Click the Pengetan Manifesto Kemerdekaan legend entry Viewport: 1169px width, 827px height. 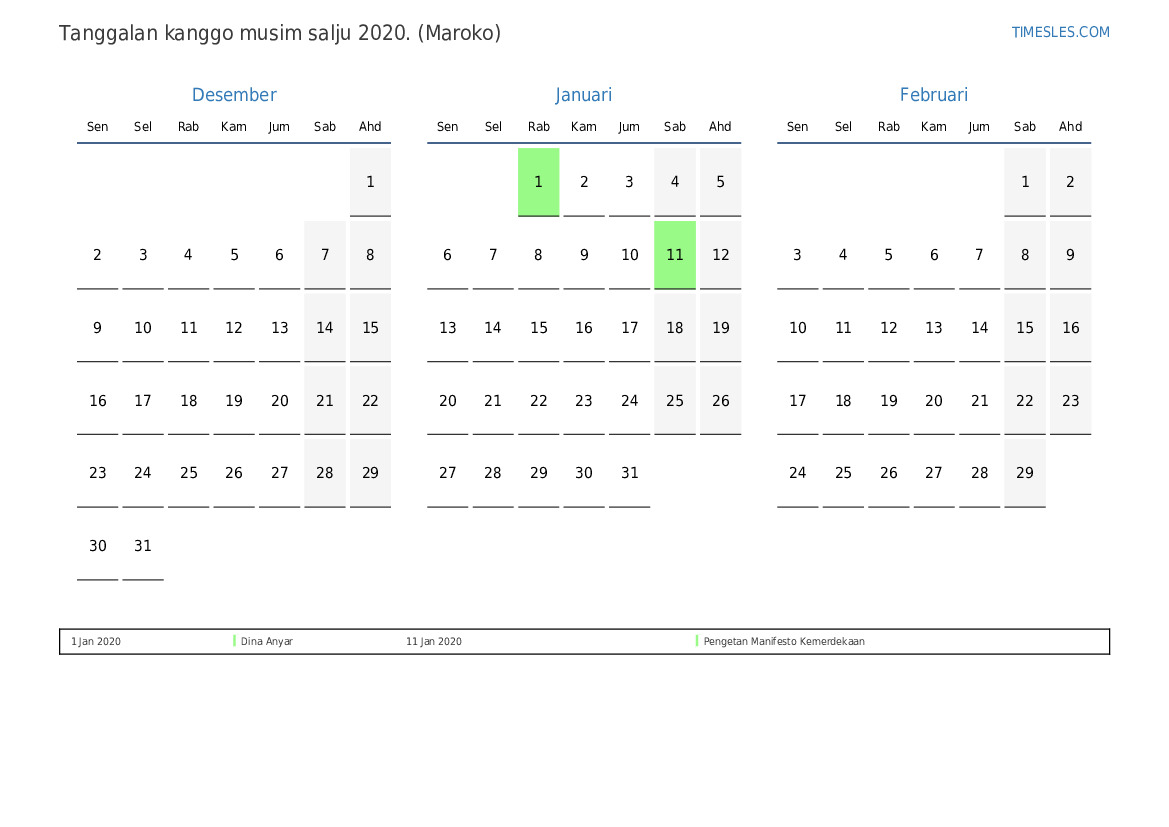click(x=784, y=641)
